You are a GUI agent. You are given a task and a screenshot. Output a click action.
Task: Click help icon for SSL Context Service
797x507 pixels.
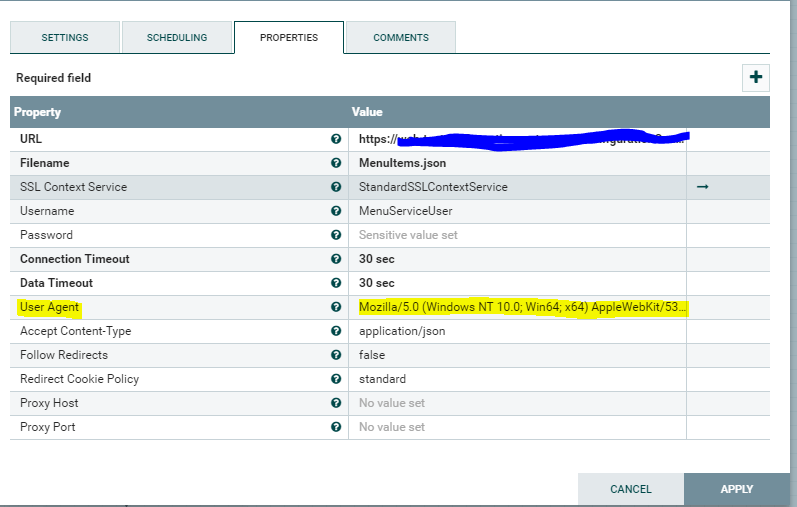click(x=336, y=187)
